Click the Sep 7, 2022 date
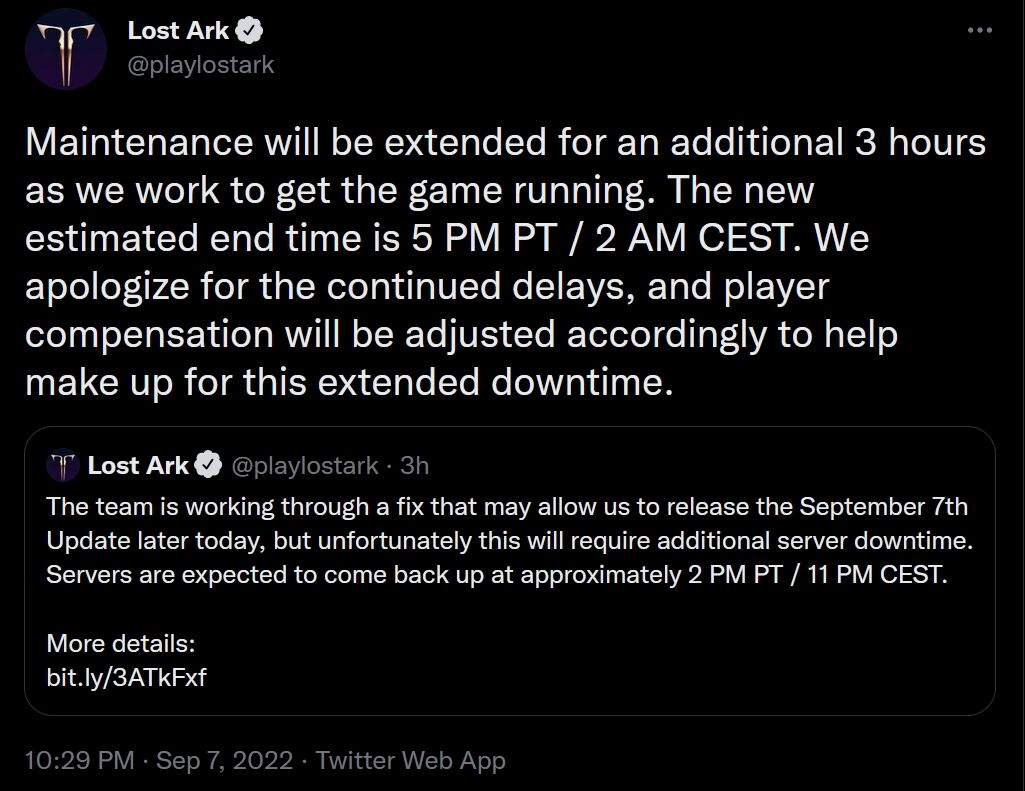This screenshot has height=791, width=1025. [225, 760]
